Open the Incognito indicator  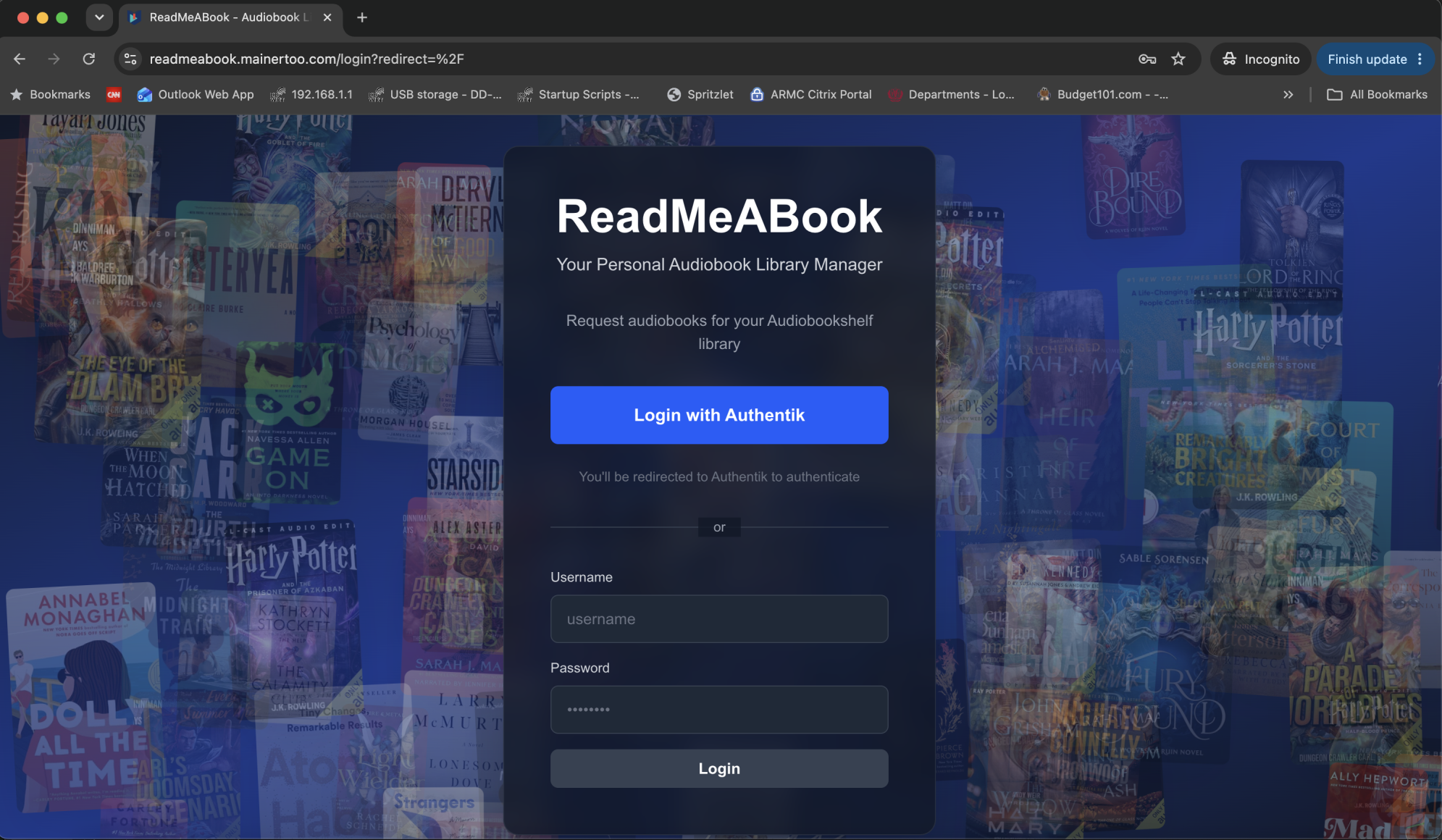tap(1261, 59)
